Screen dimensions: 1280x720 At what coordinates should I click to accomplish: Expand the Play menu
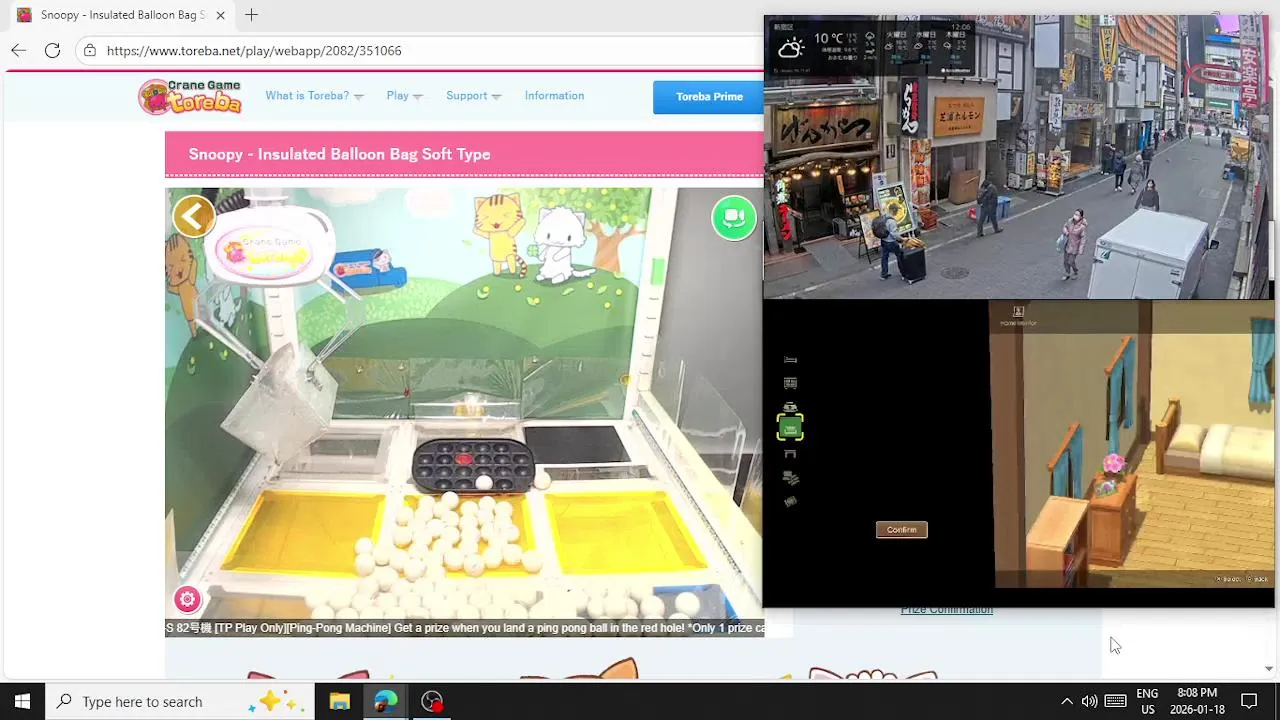[x=404, y=96]
